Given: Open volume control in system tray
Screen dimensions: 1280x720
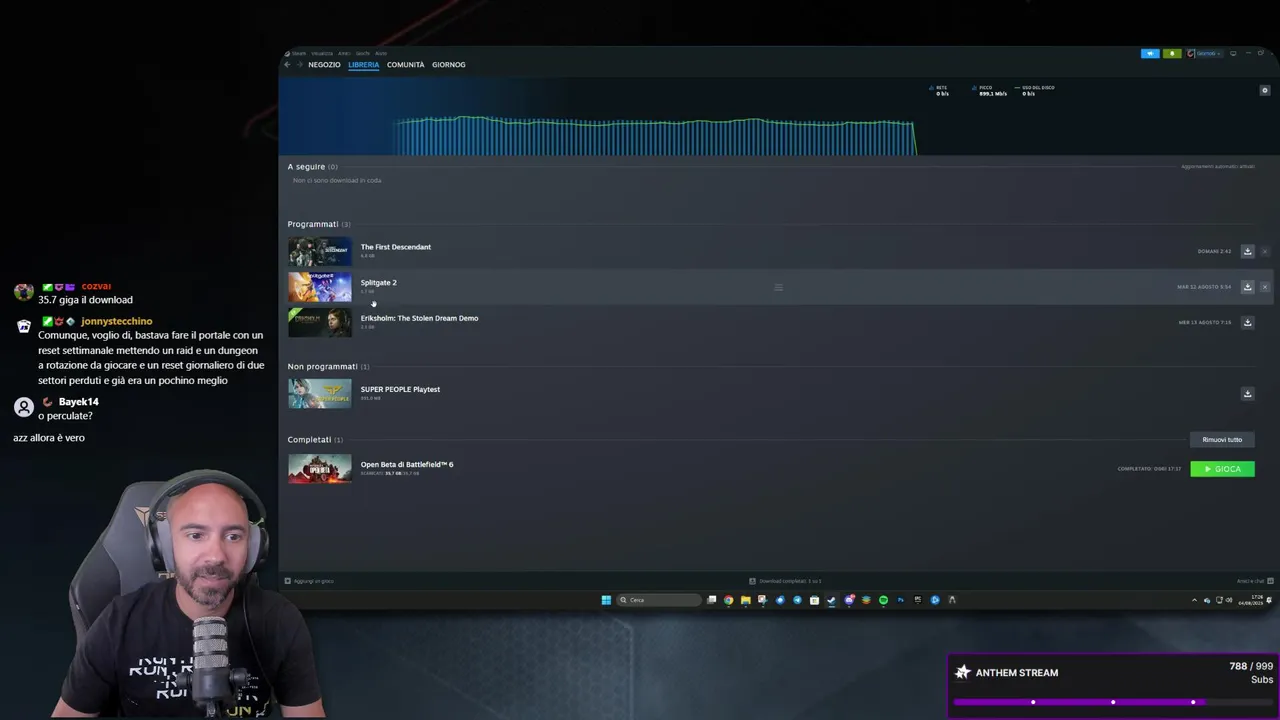Looking at the screenshot, I should (x=1229, y=600).
